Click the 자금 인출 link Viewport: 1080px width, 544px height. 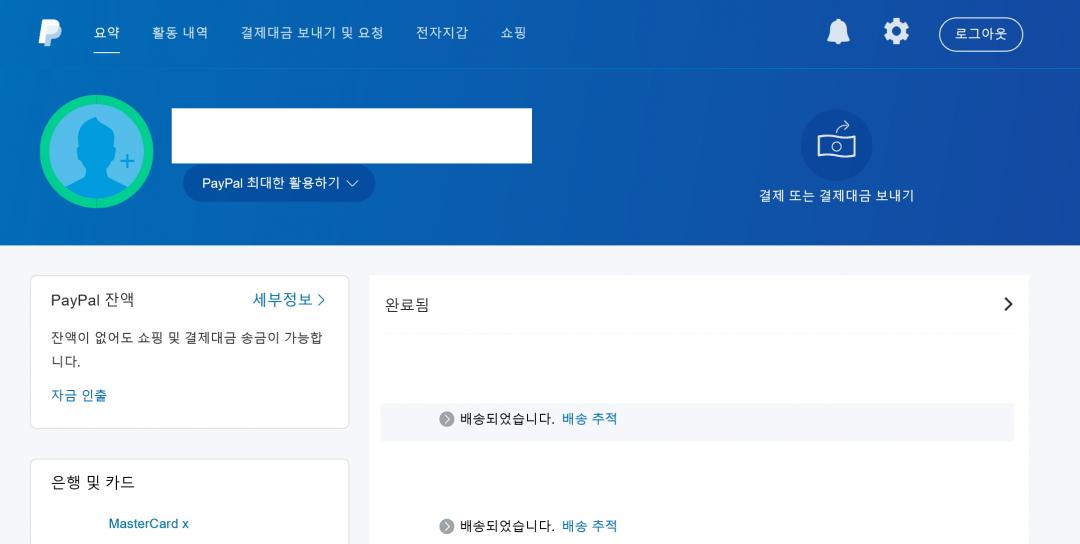pyautogui.click(x=79, y=395)
